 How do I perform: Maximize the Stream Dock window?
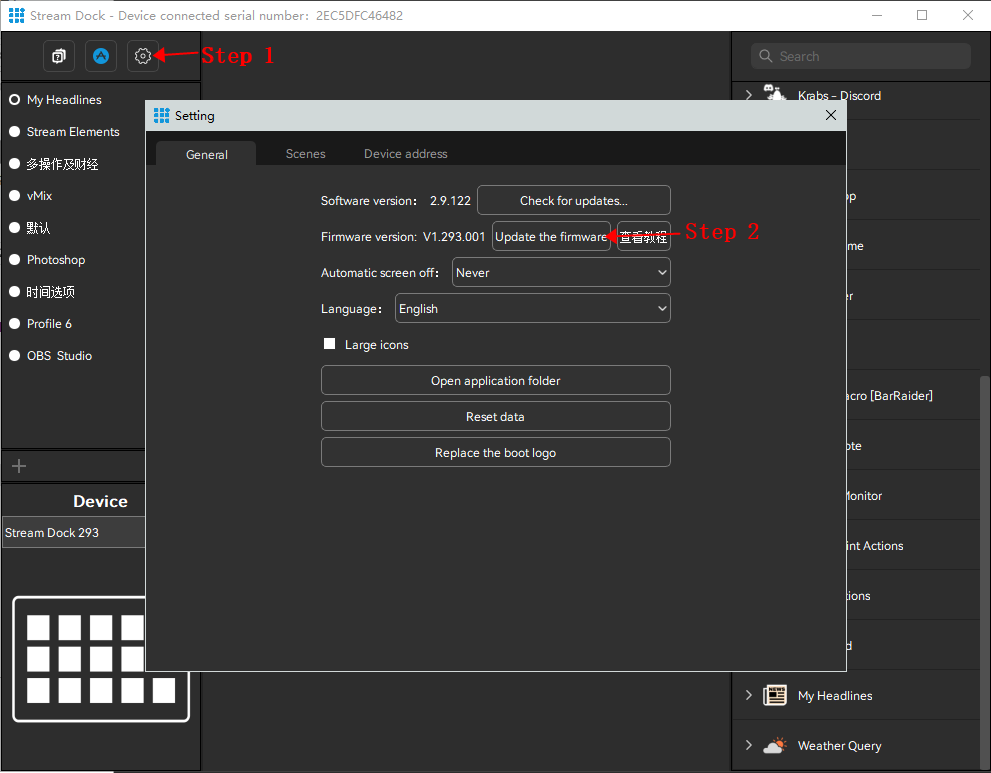click(x=922, y=15)
